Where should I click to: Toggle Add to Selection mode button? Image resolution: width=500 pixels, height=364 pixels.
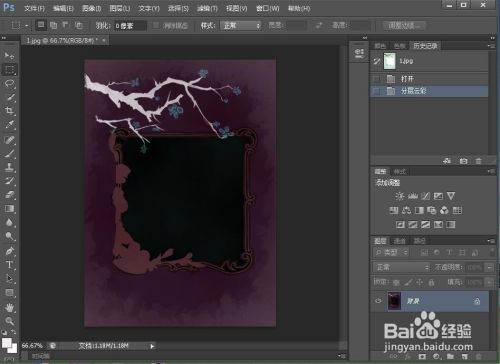[53, 25]
